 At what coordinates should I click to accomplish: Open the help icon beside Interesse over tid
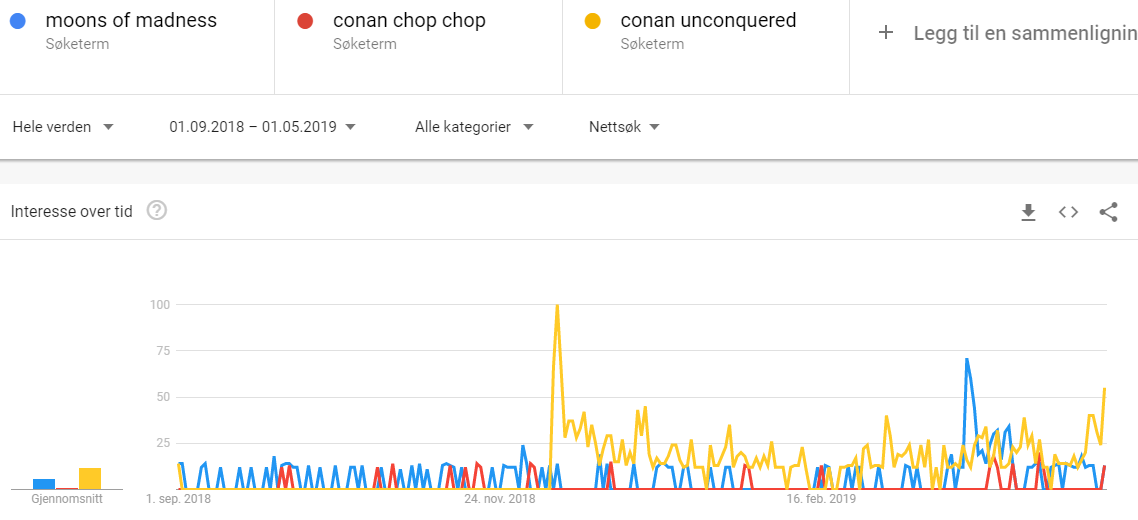(x=157, y=211)
